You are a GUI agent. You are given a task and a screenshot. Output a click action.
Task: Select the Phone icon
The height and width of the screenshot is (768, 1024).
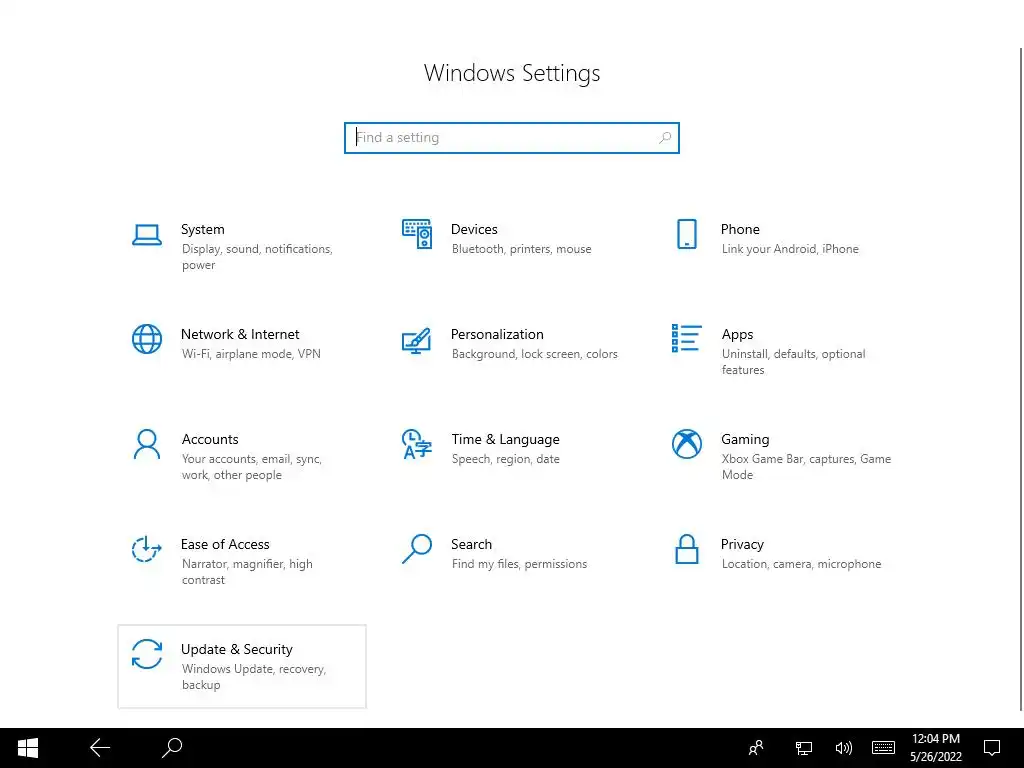(x=686, y=234)
